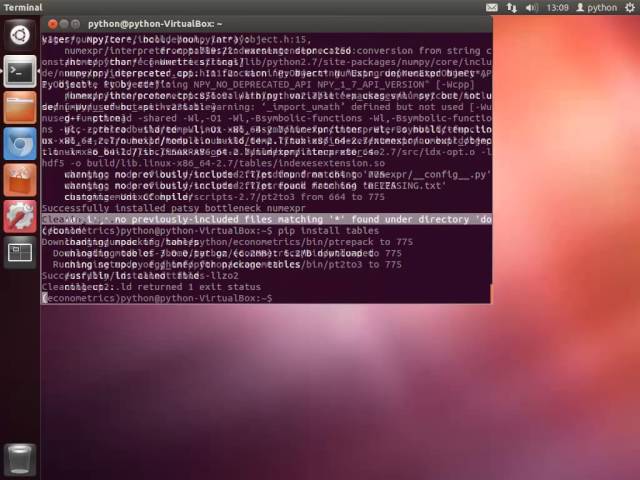640x480 pixels.
Task: Click the 'ld returned 1 exit status' line
Action: coord(151,287)
